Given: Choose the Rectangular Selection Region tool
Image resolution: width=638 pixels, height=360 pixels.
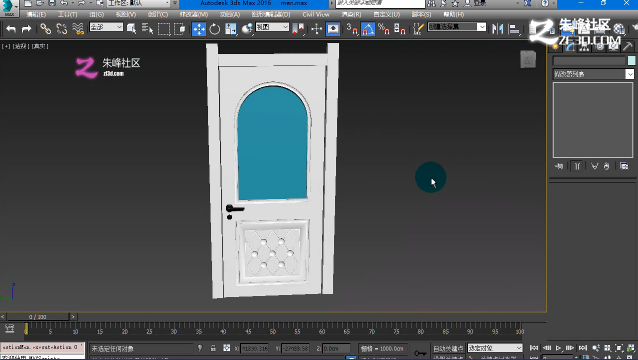Looking at the screenshot, I should 164,29.
